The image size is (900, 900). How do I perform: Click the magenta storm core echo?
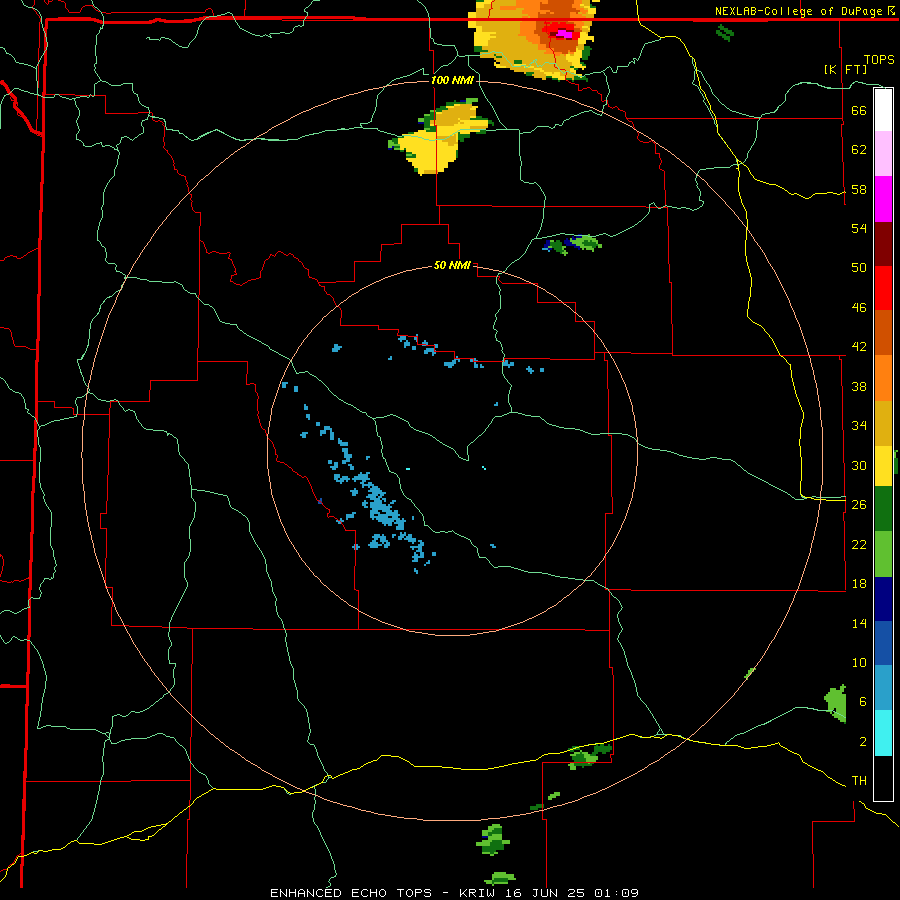[x=562, y=33]
